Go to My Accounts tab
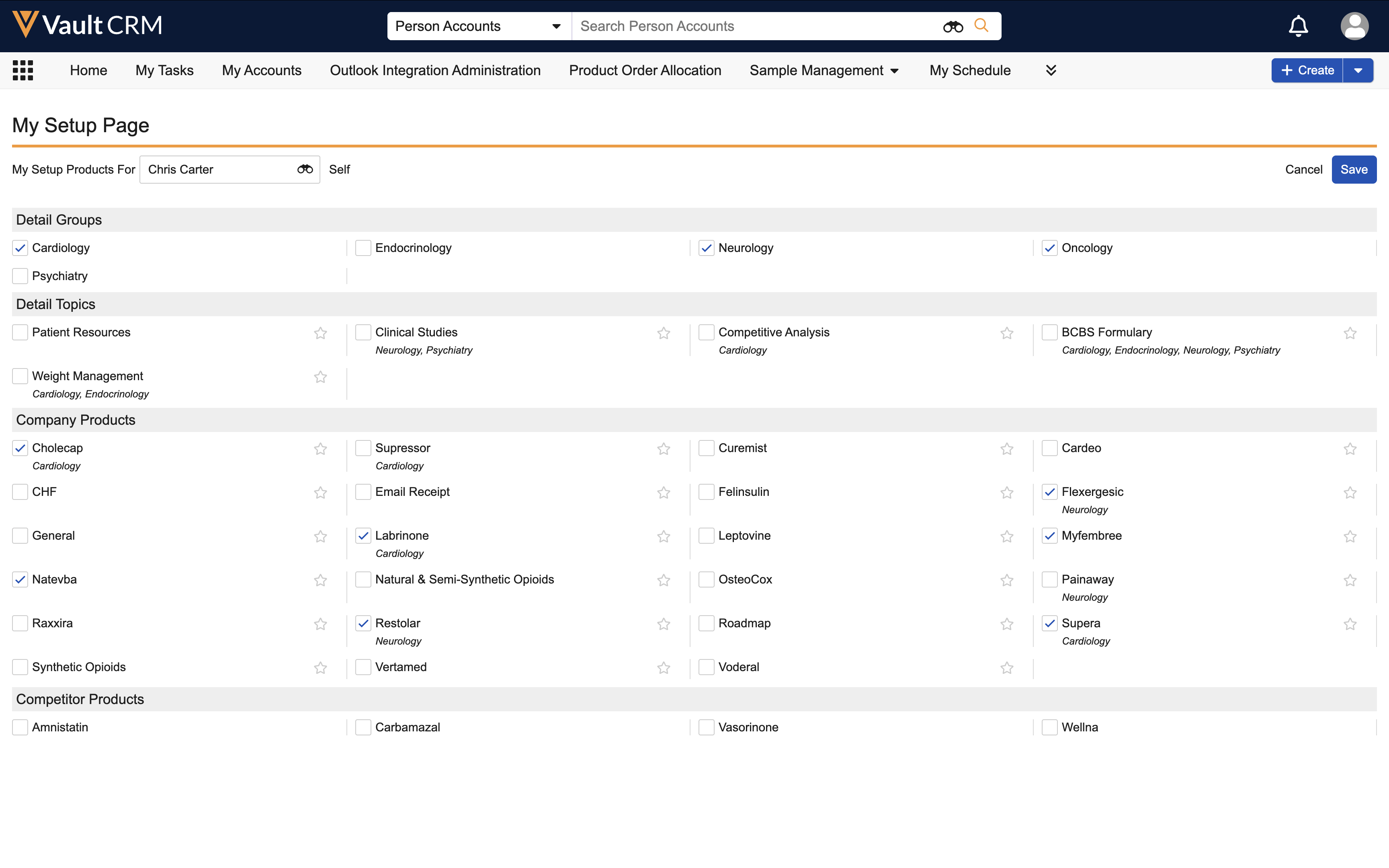 pos(261,70)
